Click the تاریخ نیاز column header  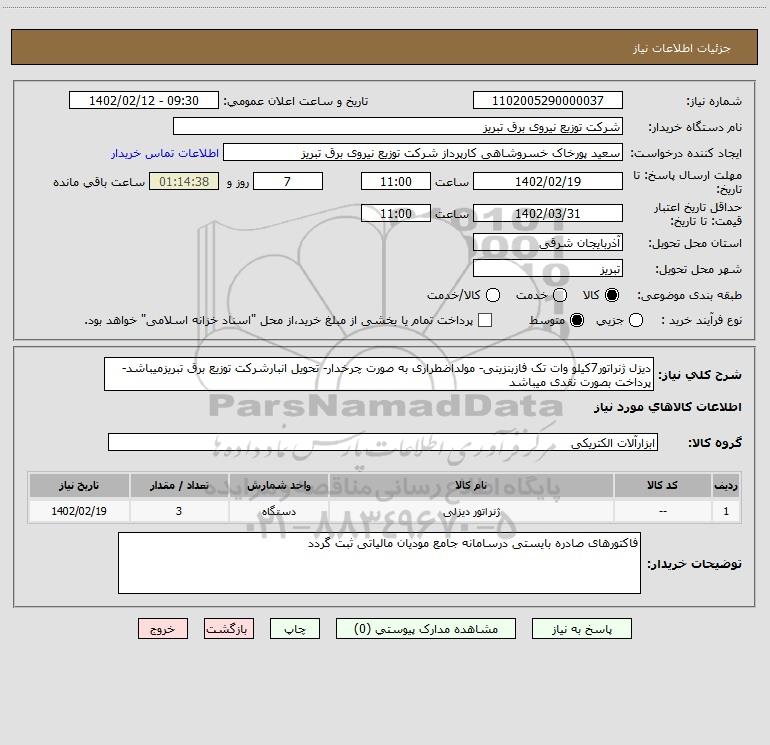click(79, 485)
